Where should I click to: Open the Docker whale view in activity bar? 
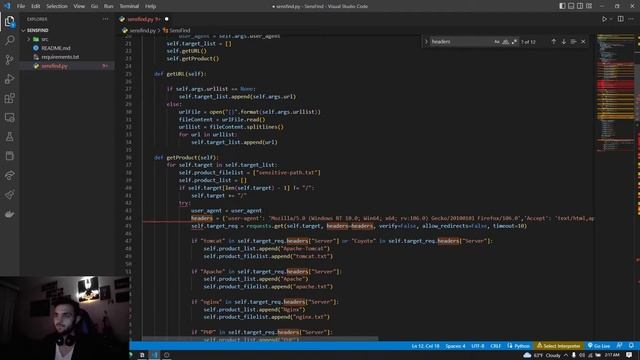9,214
